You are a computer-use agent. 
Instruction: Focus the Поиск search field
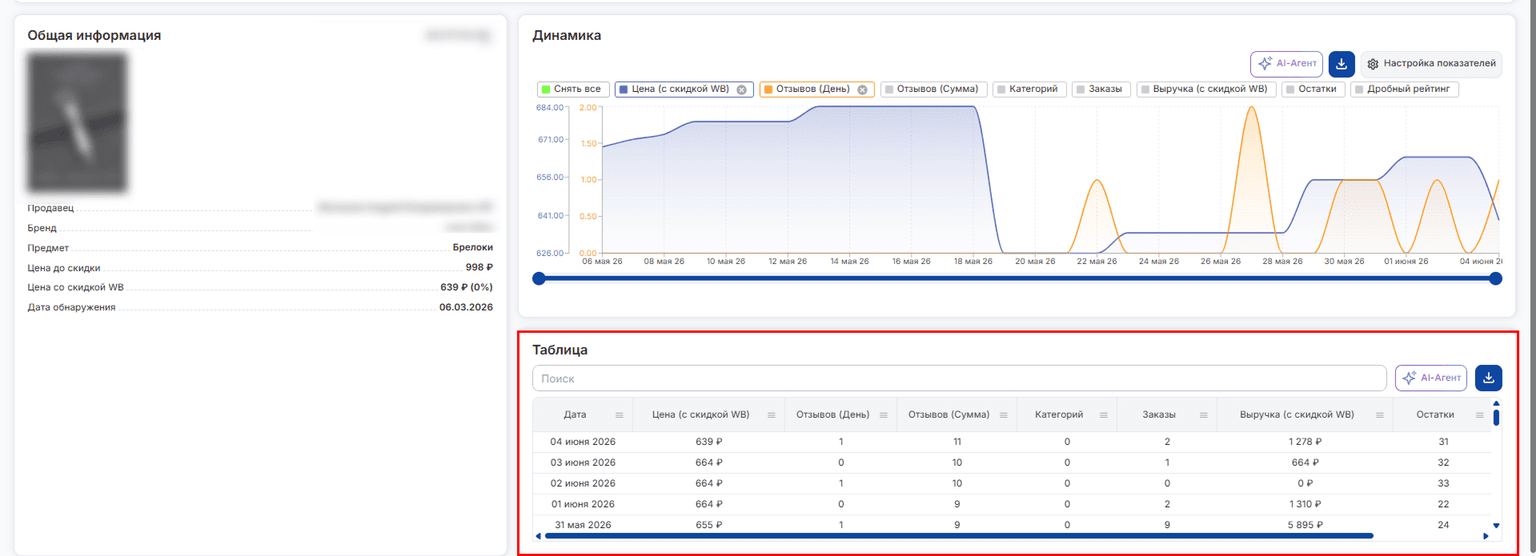click(960, 378)
